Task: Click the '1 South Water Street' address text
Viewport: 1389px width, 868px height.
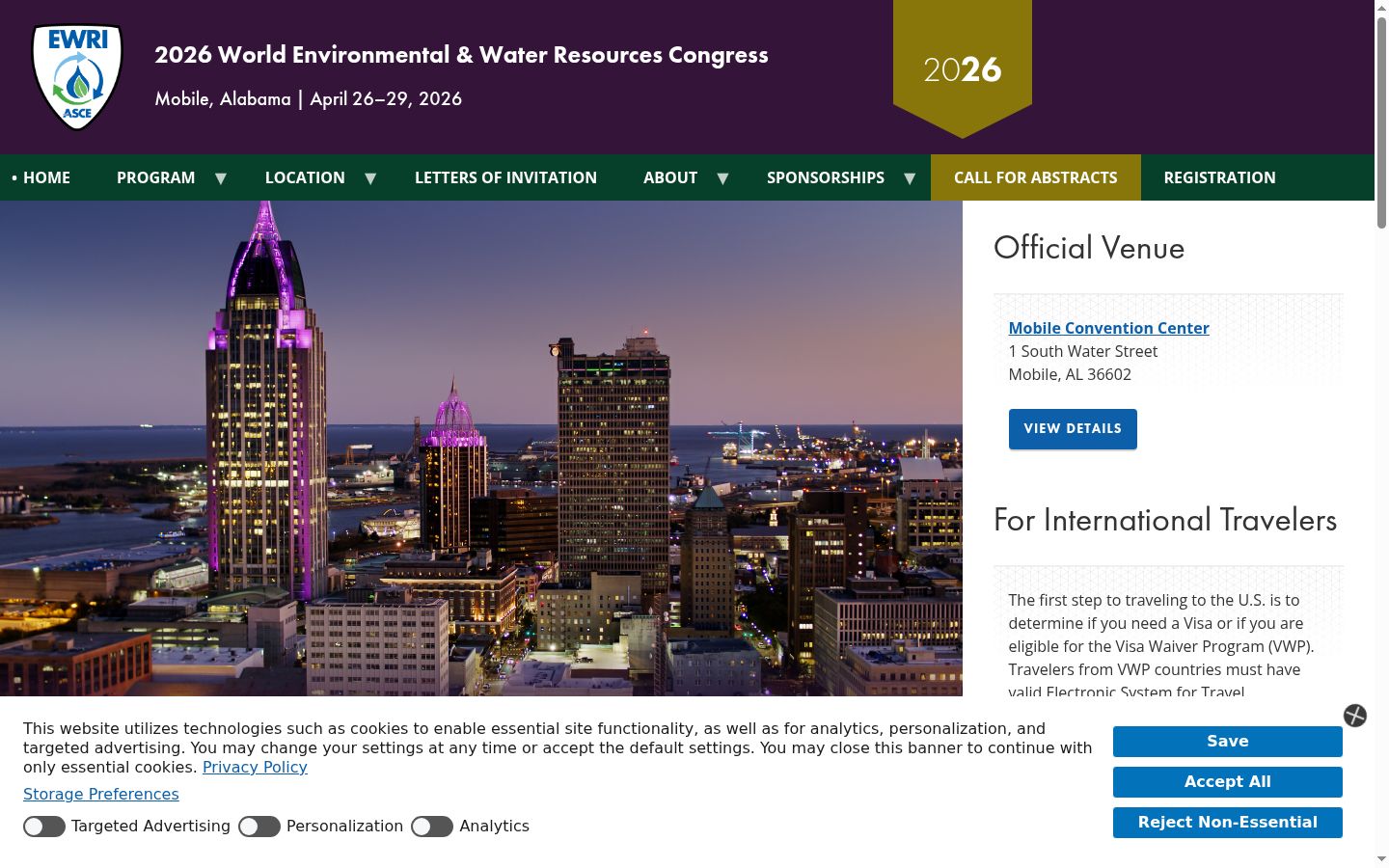Action: click(x=1083, y=351)
